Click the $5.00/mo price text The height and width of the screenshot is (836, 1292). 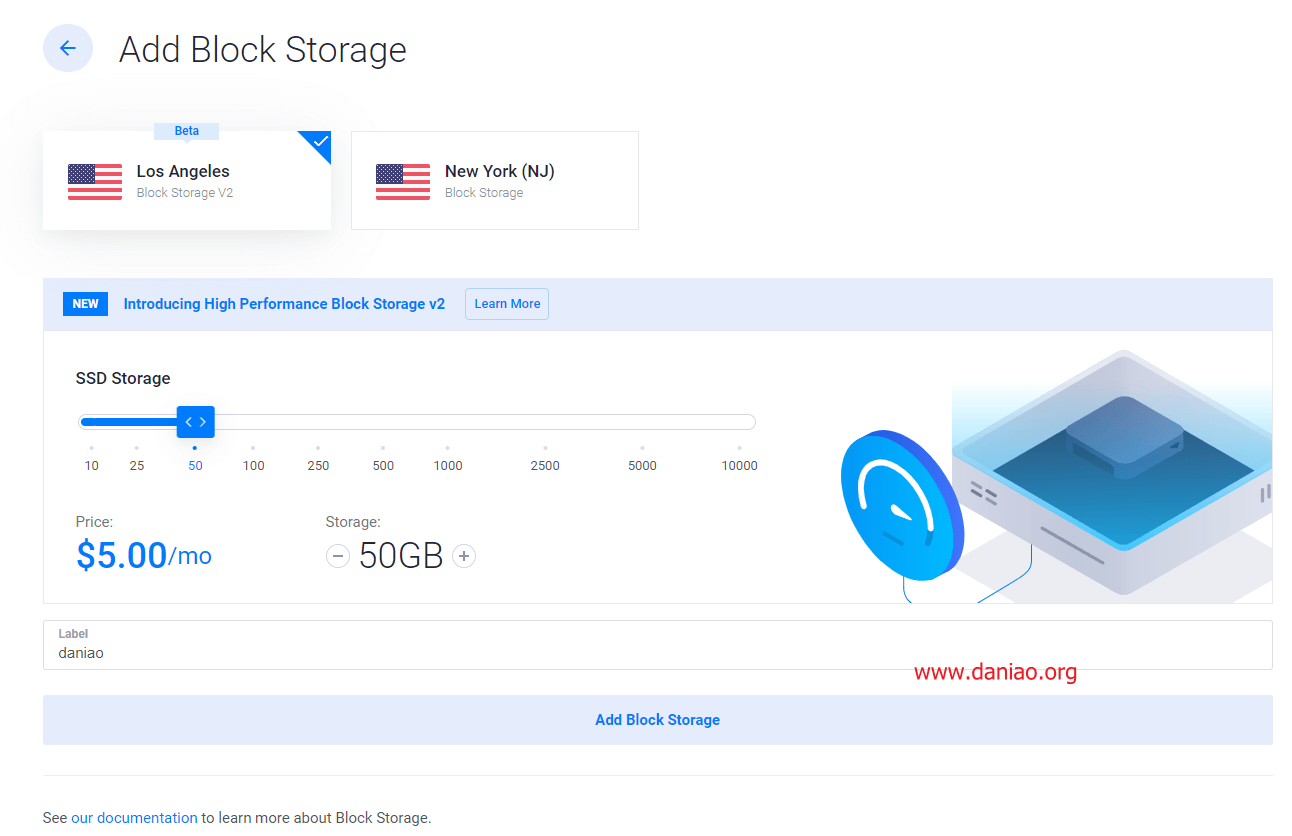tap(144, 556)
